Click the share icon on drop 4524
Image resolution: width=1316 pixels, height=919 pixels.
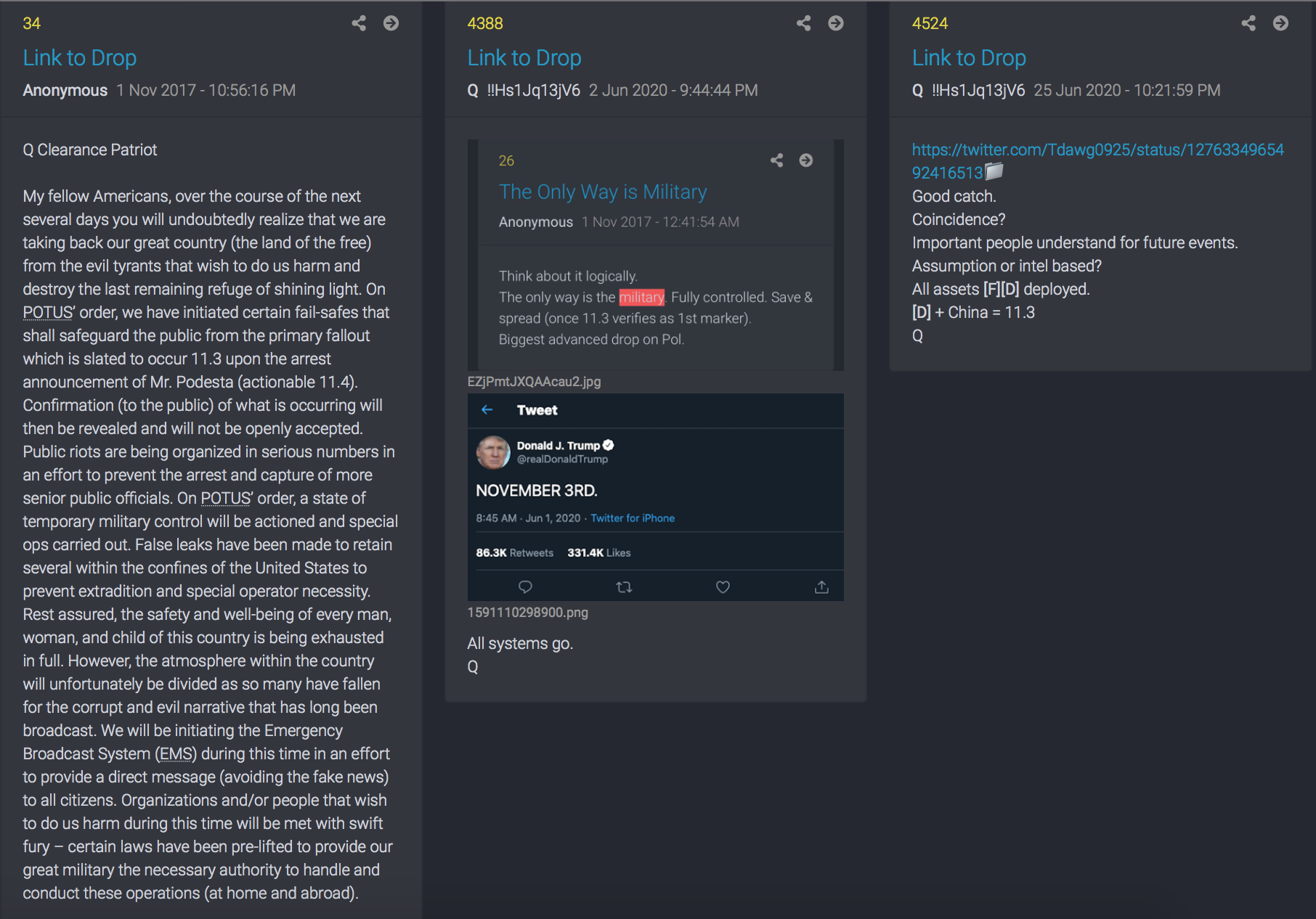click(x=1248, y=23)
